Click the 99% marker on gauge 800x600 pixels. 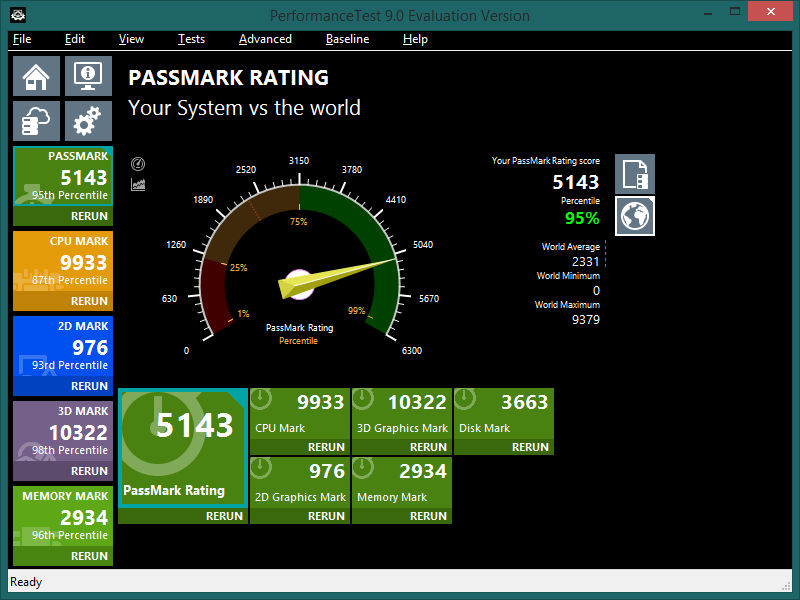point(357,311)
